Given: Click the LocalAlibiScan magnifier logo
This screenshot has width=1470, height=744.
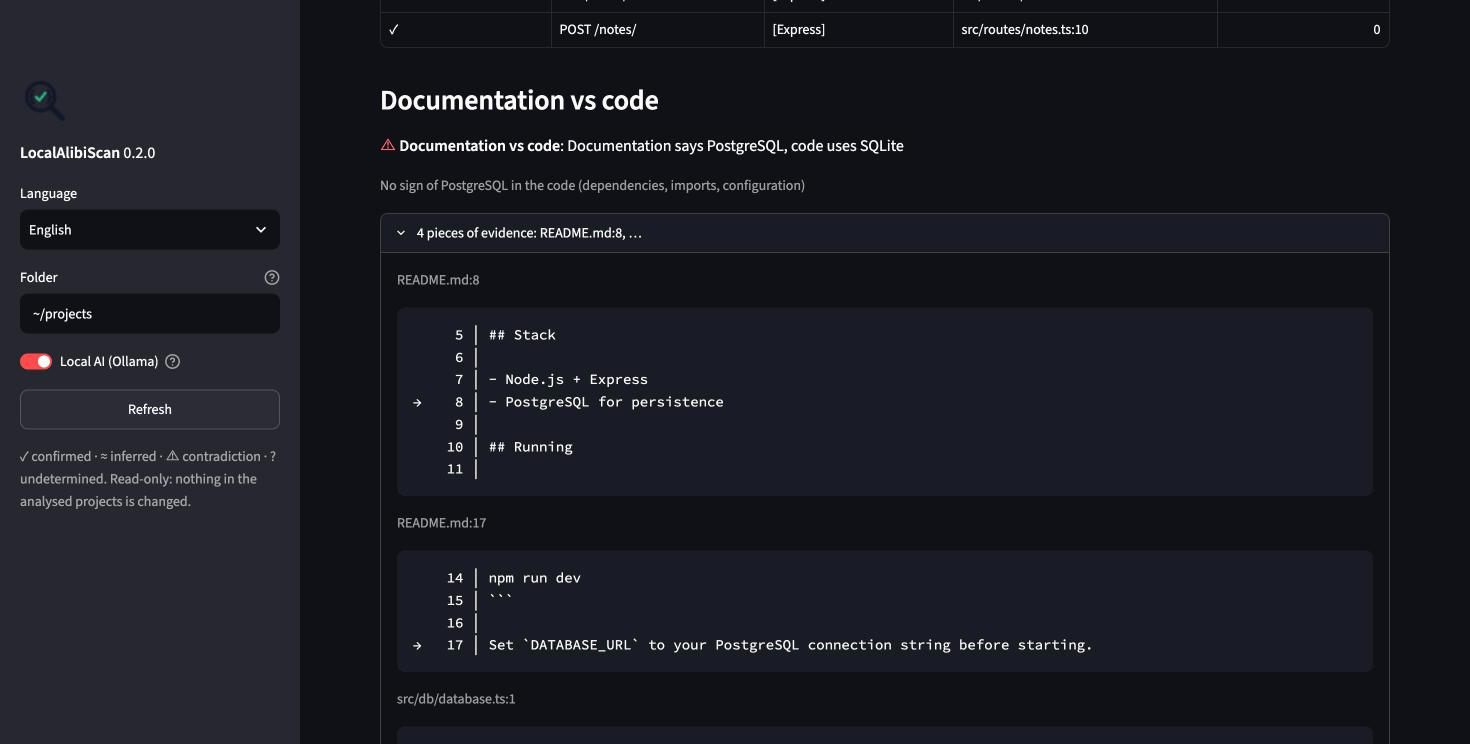Looking at the screenshot, I should [x=44, y=100].
